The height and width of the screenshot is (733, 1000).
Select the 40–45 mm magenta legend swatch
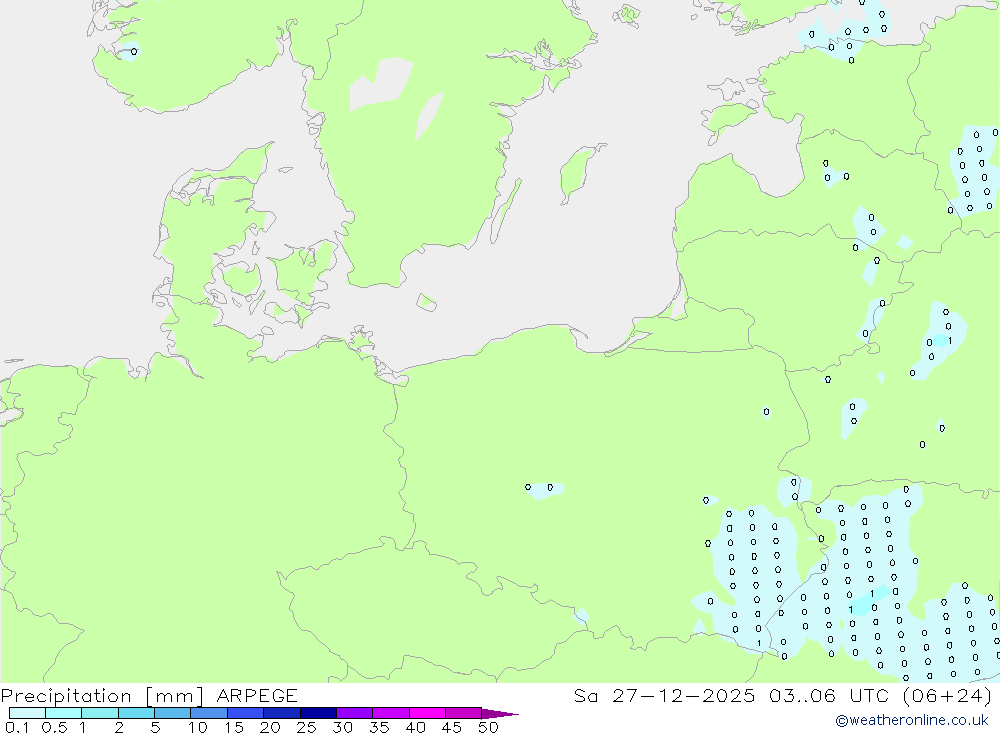[427, 713]
